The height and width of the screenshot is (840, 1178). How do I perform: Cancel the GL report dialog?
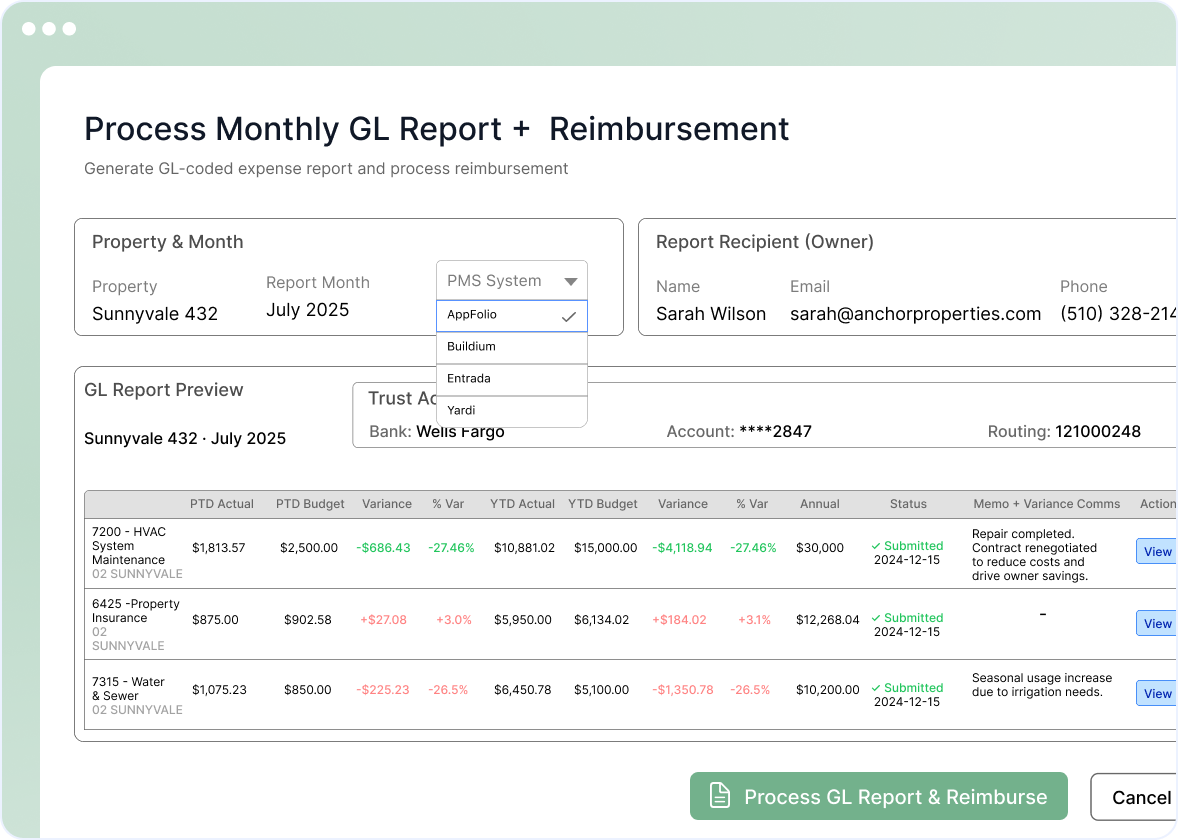point(1136,797)
